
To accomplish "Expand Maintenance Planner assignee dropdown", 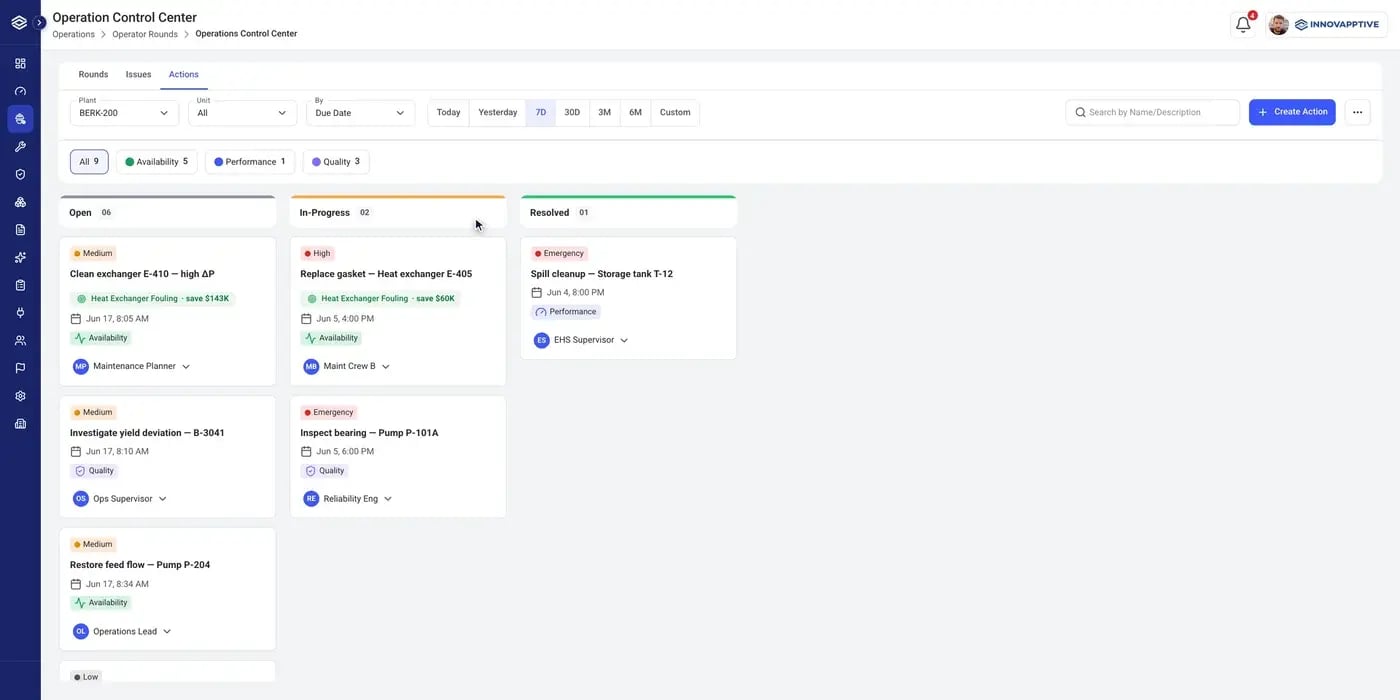I will pyautogui.click(x=186, y=367).
